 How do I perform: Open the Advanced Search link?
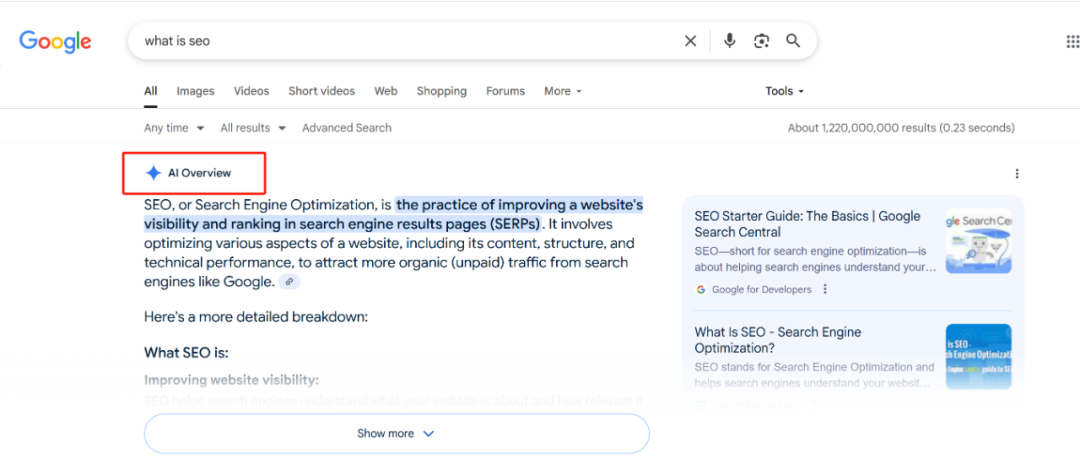346,128
